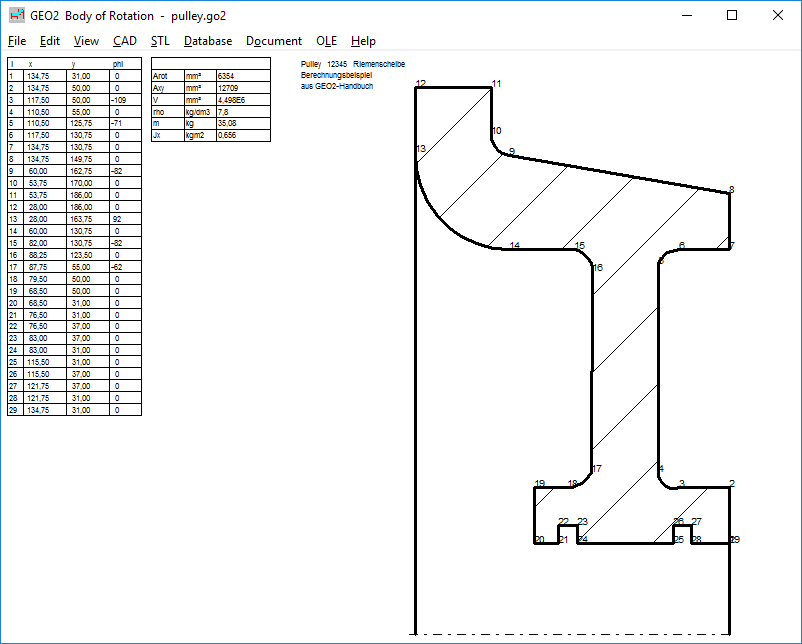This screenshot has width=802, height=644.
Task: Click the phi column header in coordinates table
Action: point(125,63)
